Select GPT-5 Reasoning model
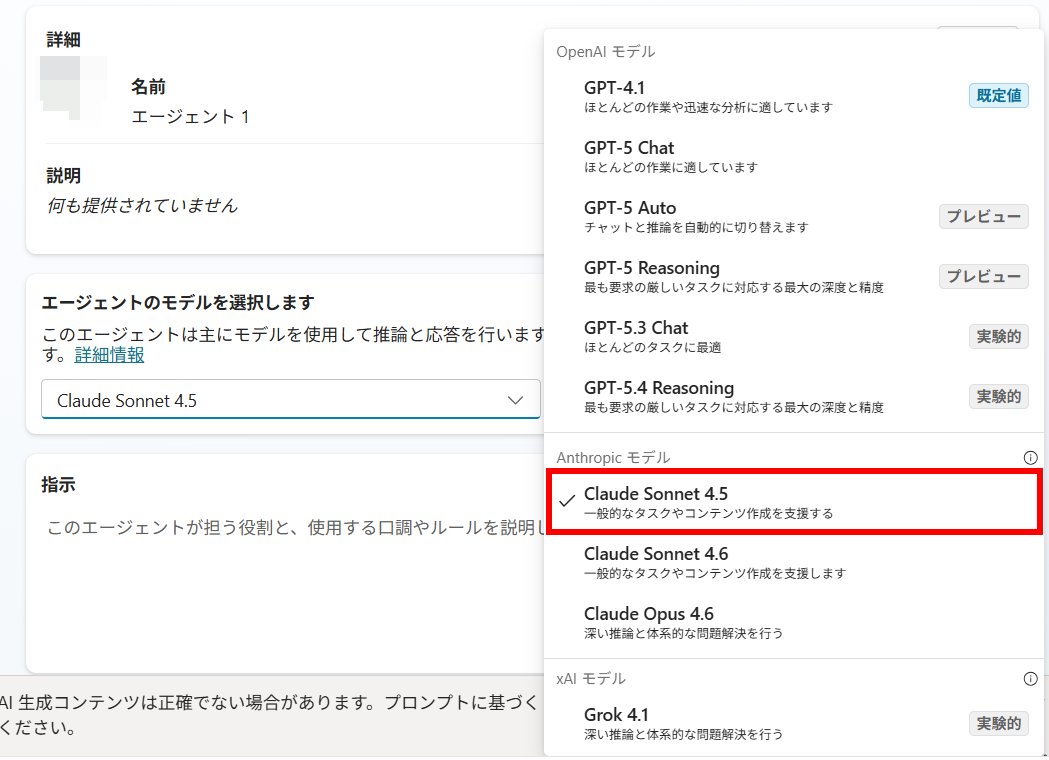The width and height of the screenshot is (1049, 760). click(793, 277)
